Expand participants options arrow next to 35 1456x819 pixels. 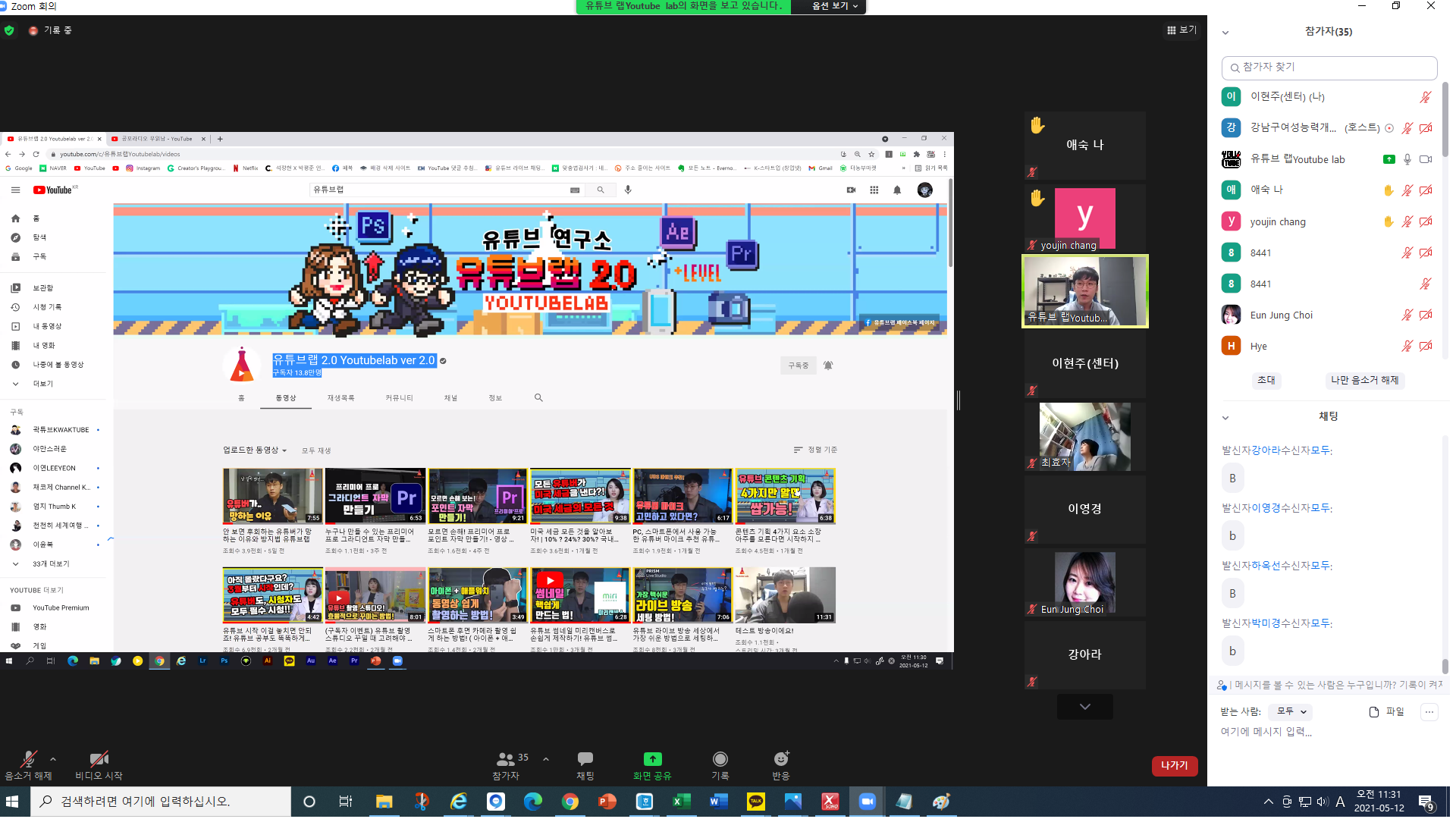coord(546,758)
